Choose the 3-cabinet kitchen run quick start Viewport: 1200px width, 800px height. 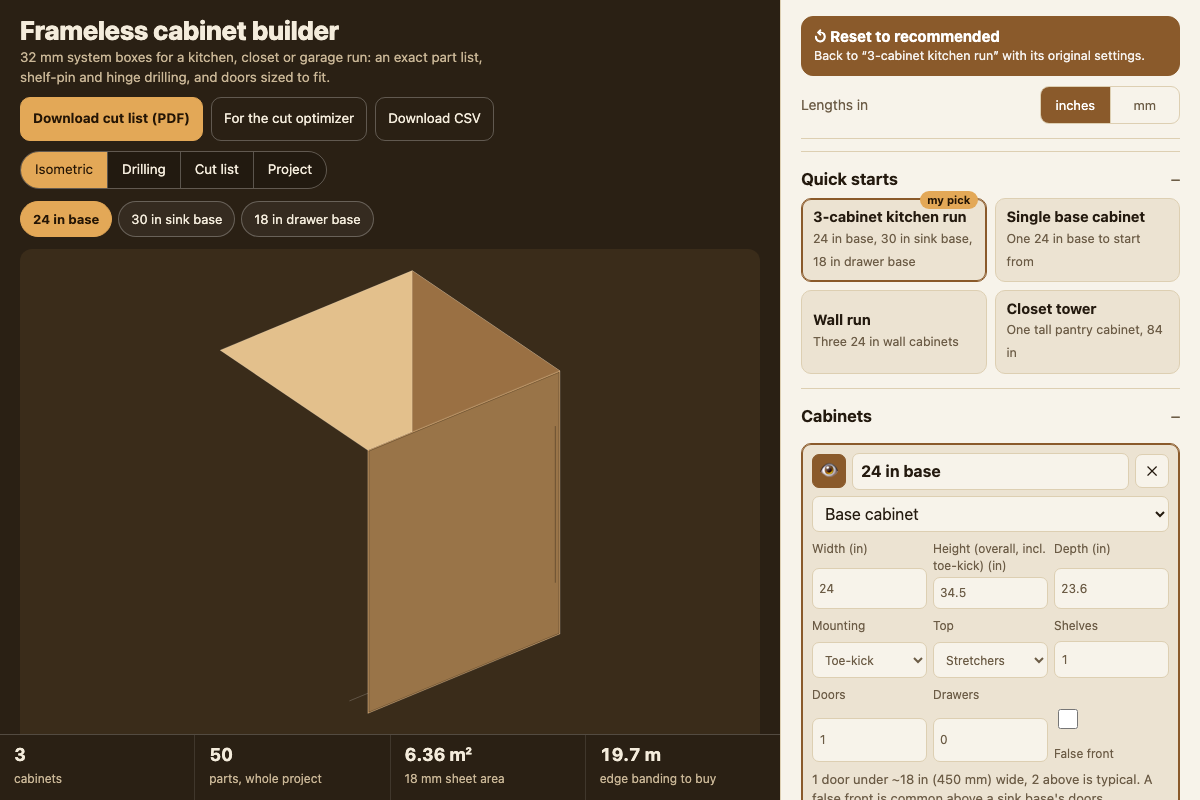894,240
